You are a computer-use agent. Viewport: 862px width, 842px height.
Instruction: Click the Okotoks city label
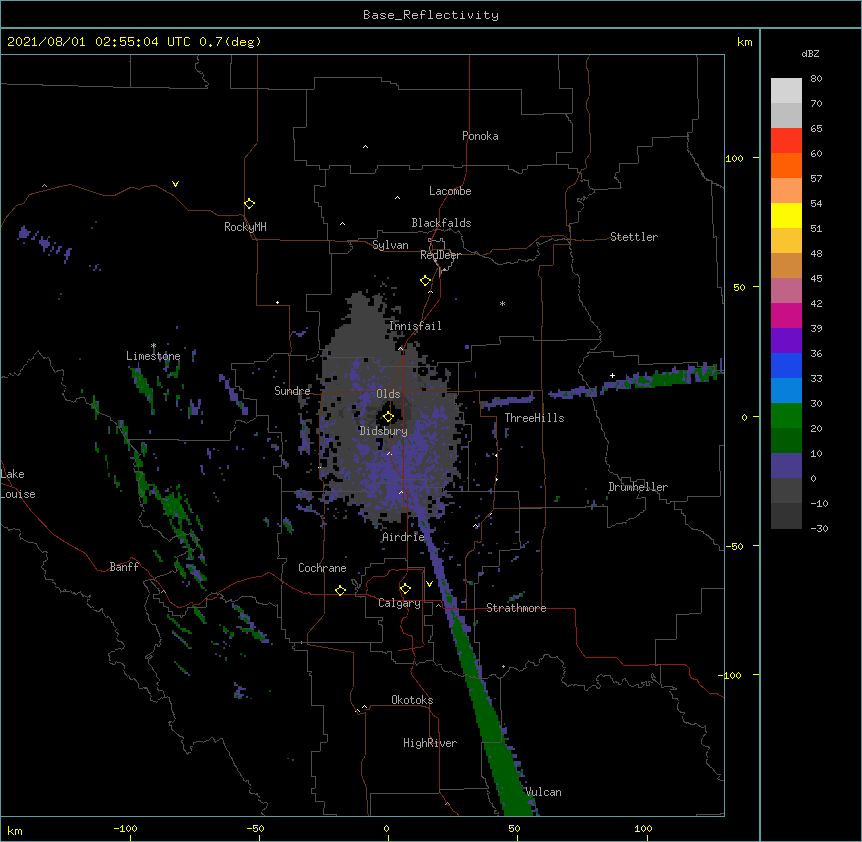[x=412, y=700]
